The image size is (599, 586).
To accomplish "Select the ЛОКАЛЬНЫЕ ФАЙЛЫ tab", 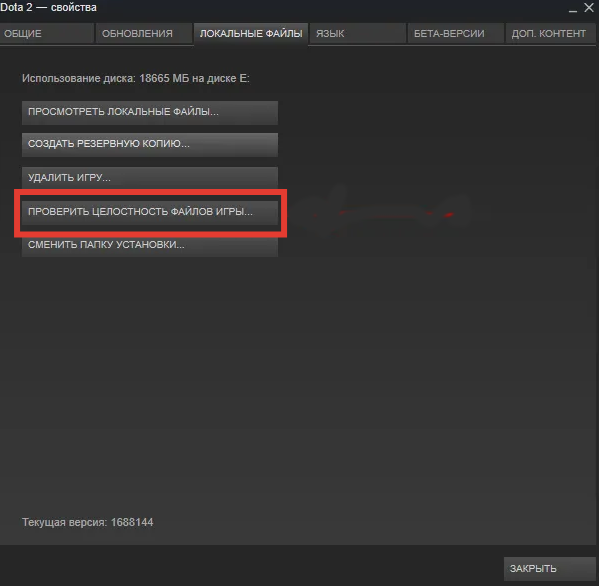I will [x=251, y=34].
